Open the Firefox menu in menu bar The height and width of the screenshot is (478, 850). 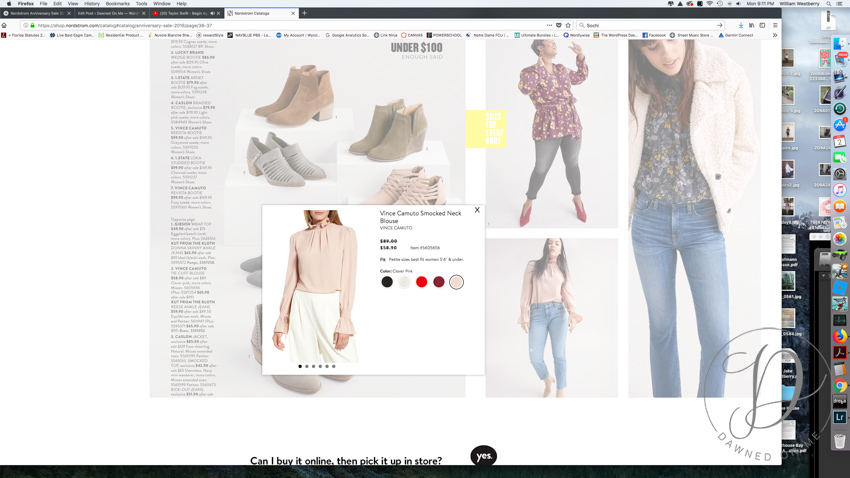[25, 3]
